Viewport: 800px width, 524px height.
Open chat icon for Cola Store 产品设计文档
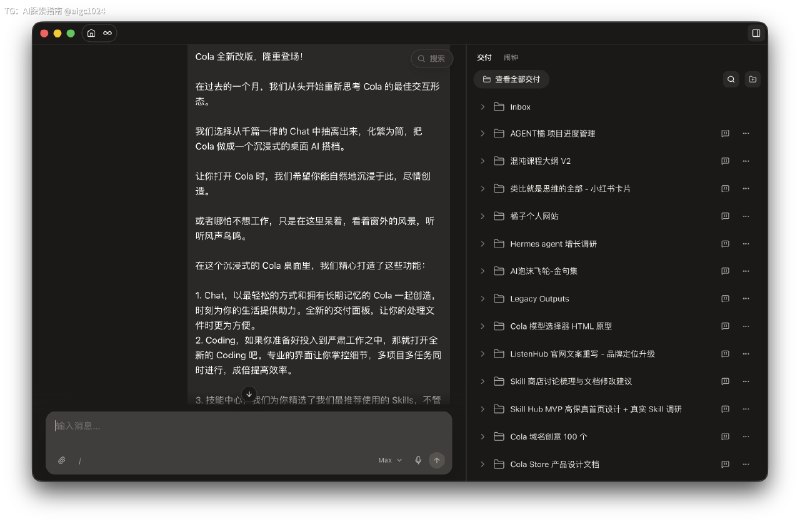(725, 464)
